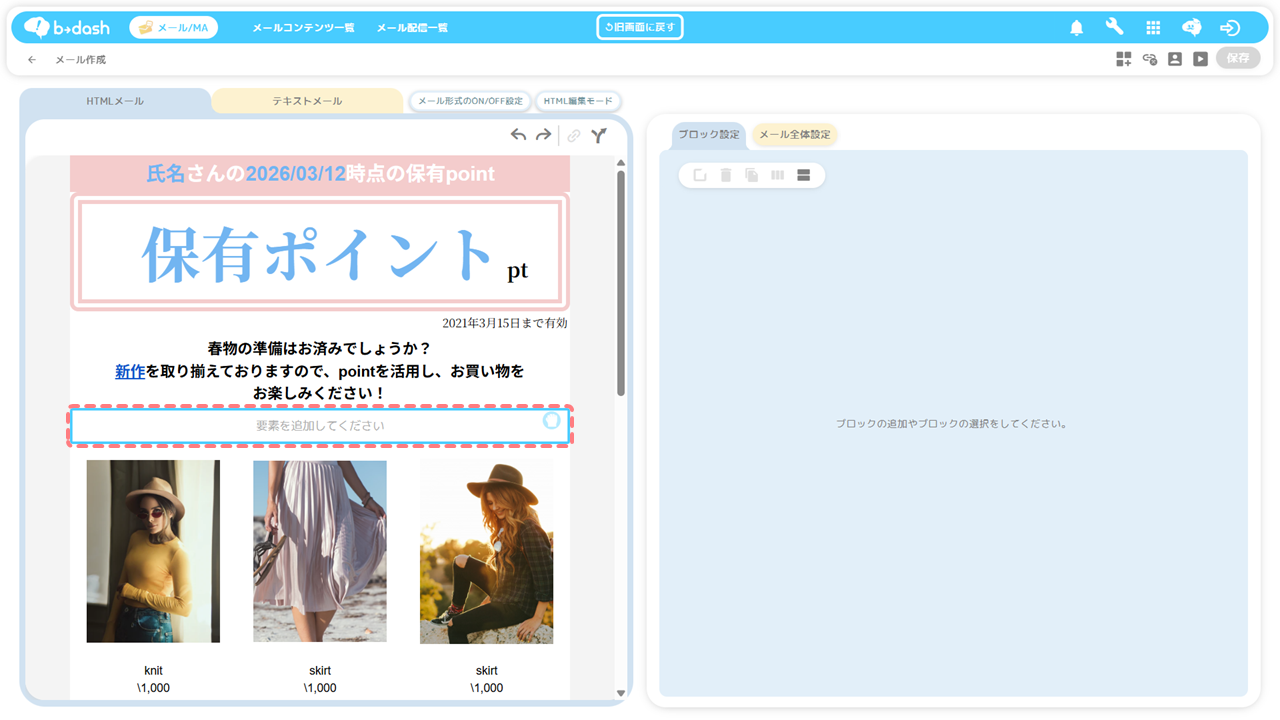Open the wrench settings icon
Screen dimensions: 1280x720
click(x=1114, y=27)
